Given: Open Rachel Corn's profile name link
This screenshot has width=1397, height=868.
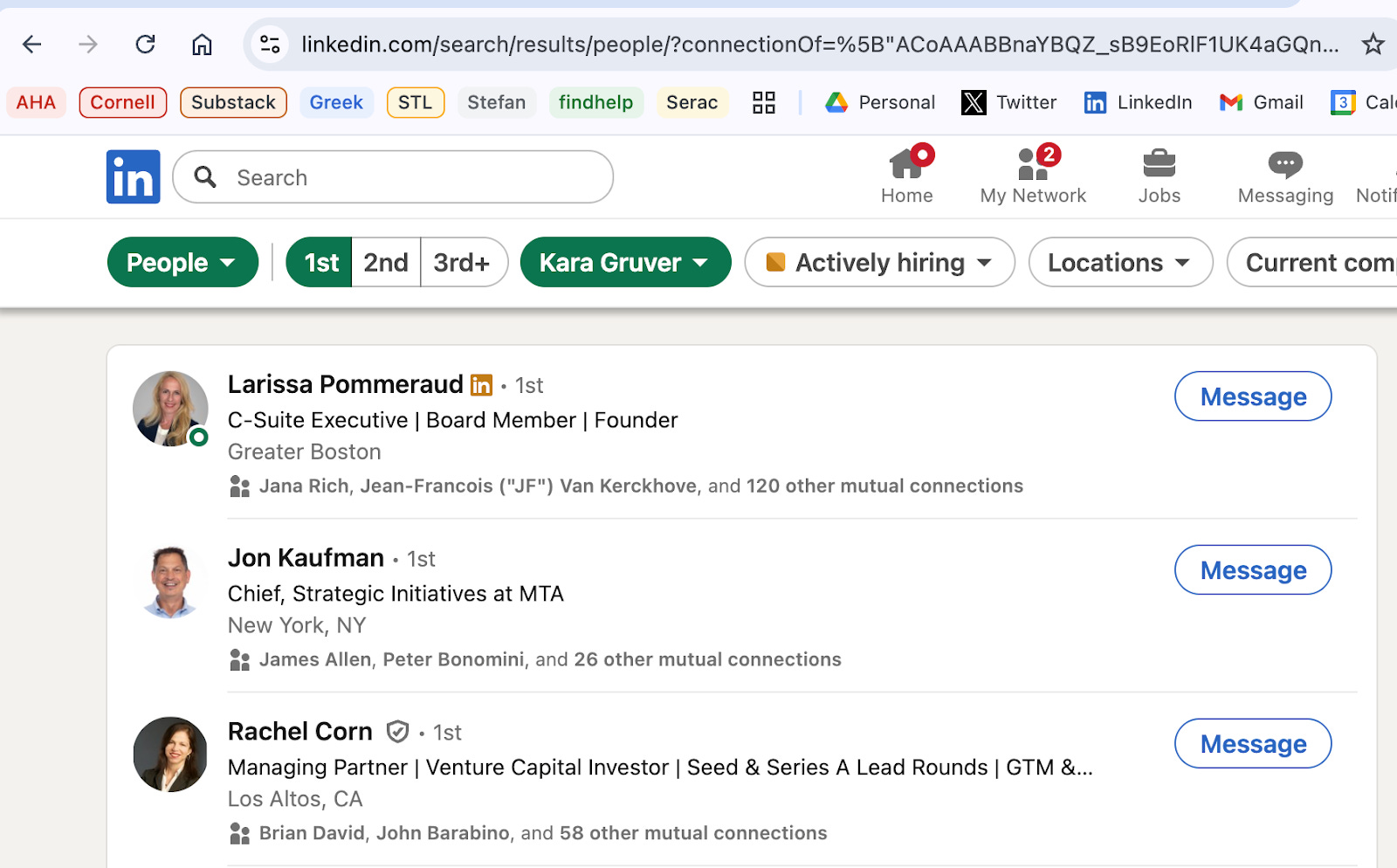Looking at the screenshot, I should pos(300,732).
